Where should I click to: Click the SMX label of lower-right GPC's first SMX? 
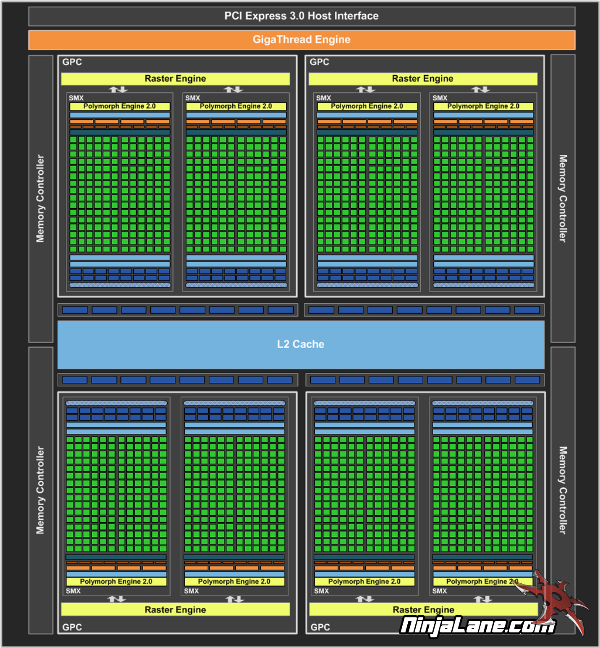pyautogui.click(x=321, y=591)
